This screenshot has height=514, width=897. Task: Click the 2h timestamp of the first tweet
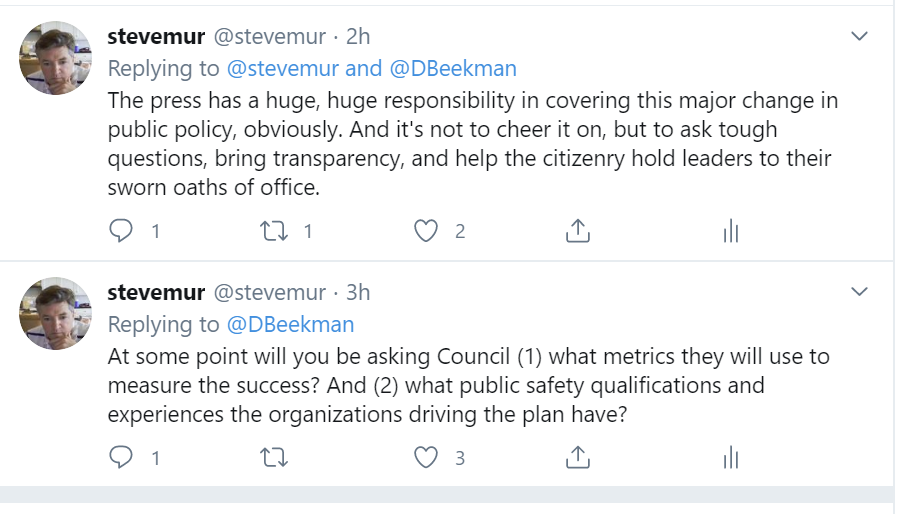pos(358,37)
